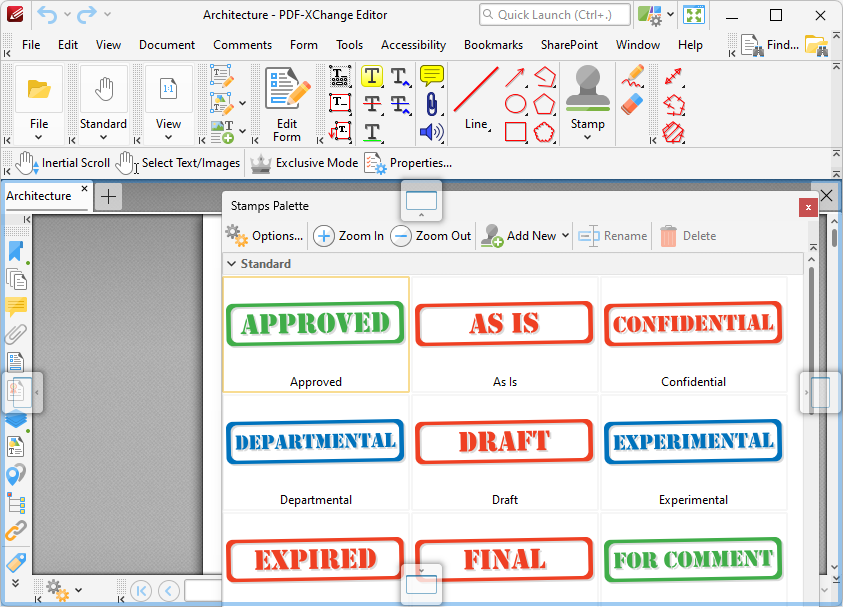The image size is (843, 607).
Task: Click the Rename button in Stamps Palette
Action: pyautogui.click(x=612, y=236)
